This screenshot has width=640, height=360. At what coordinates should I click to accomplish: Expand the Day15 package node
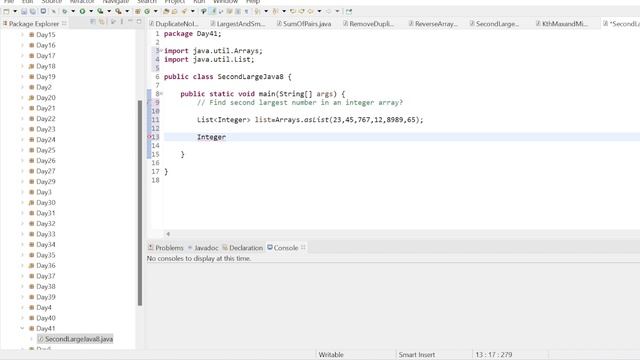coord(22,35)
